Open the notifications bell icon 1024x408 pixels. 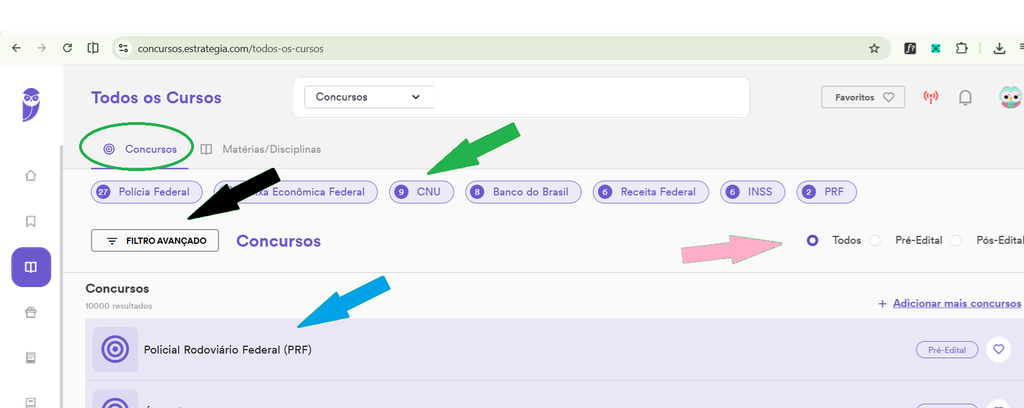pos(965,98)
